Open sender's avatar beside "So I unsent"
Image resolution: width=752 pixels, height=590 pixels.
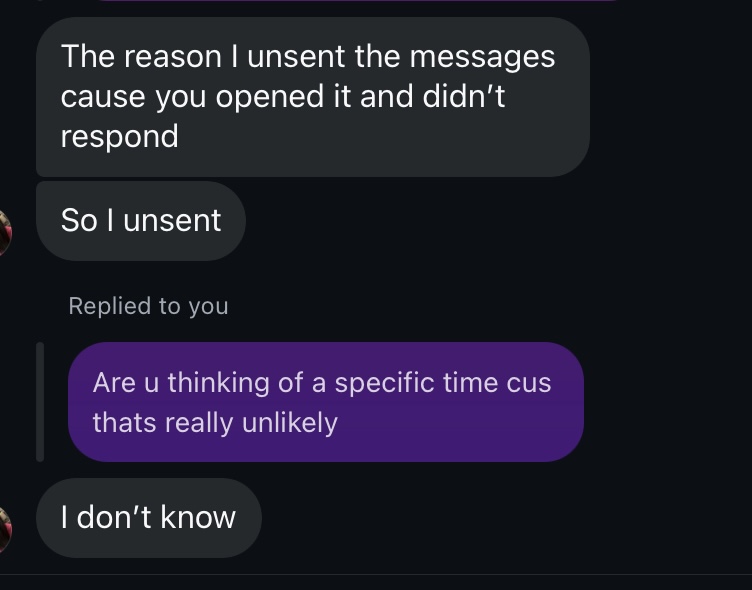point(5,234)
